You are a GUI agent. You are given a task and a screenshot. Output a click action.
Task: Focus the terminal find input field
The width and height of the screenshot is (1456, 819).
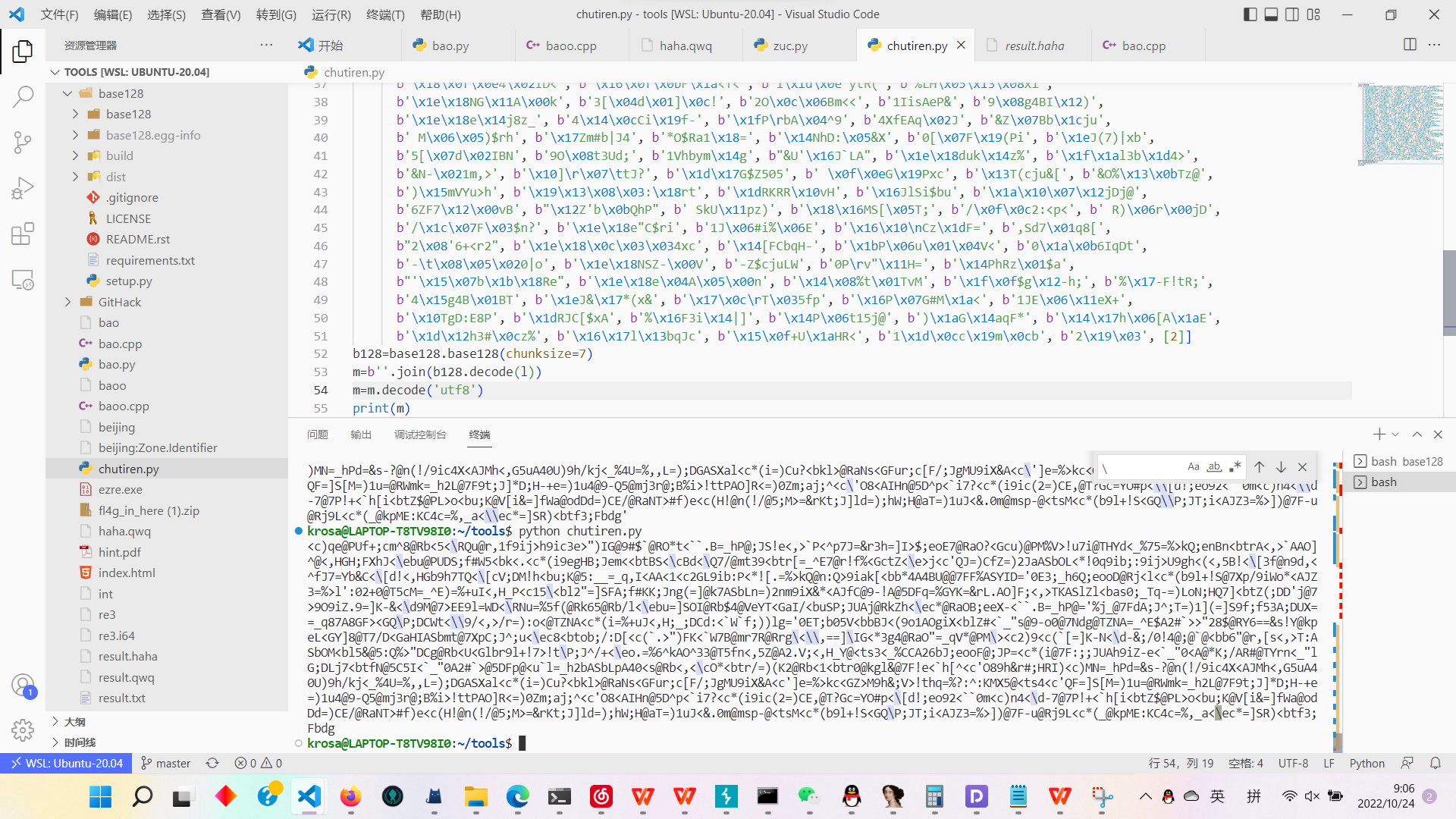click(x=1141, y=467)
